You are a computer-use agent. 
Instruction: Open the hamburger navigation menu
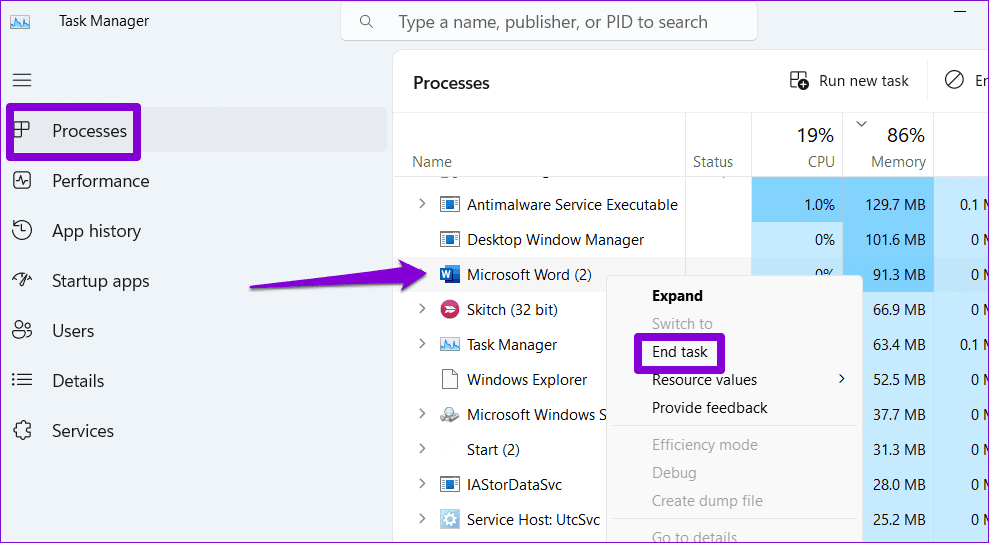[x=22, y=80]
